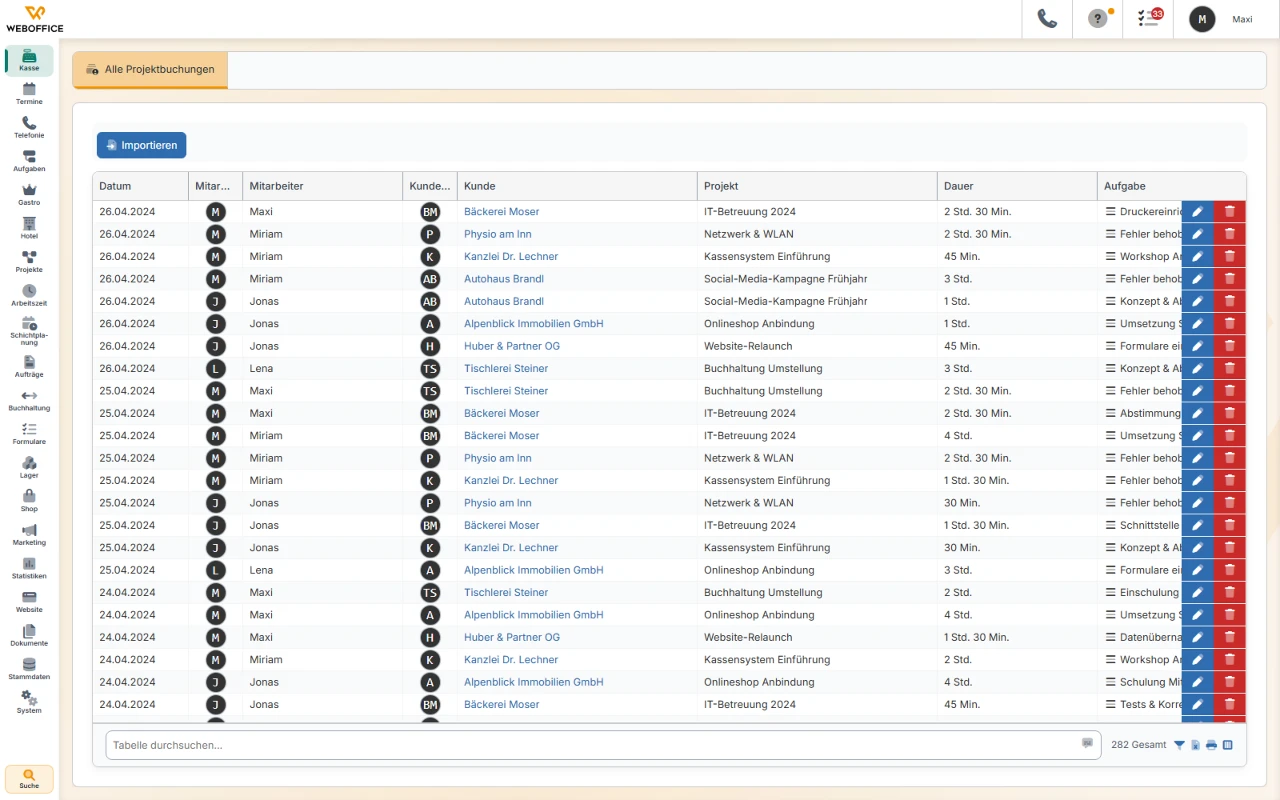
Task: Delete Maxi's 26.04.2024 Bäckerei Moser booking
Action: click(1230, 212)
